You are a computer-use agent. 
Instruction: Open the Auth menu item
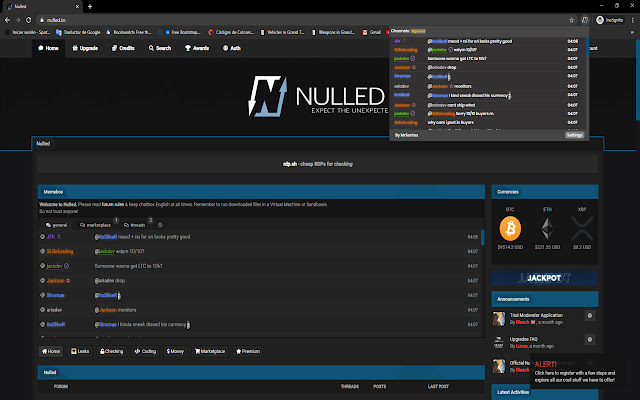[x=232, y=48]
